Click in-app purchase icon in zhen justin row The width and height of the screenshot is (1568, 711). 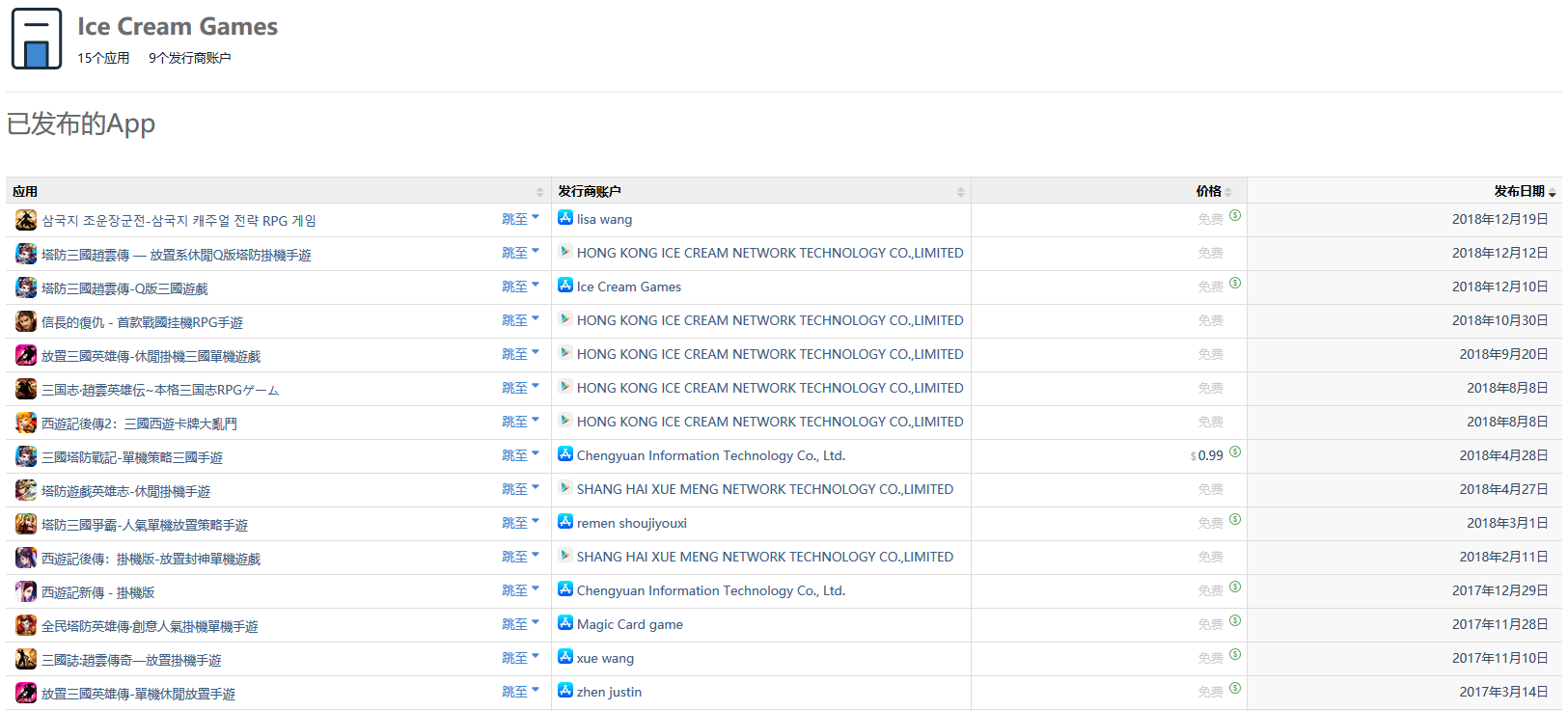[x=1235, y=688]
